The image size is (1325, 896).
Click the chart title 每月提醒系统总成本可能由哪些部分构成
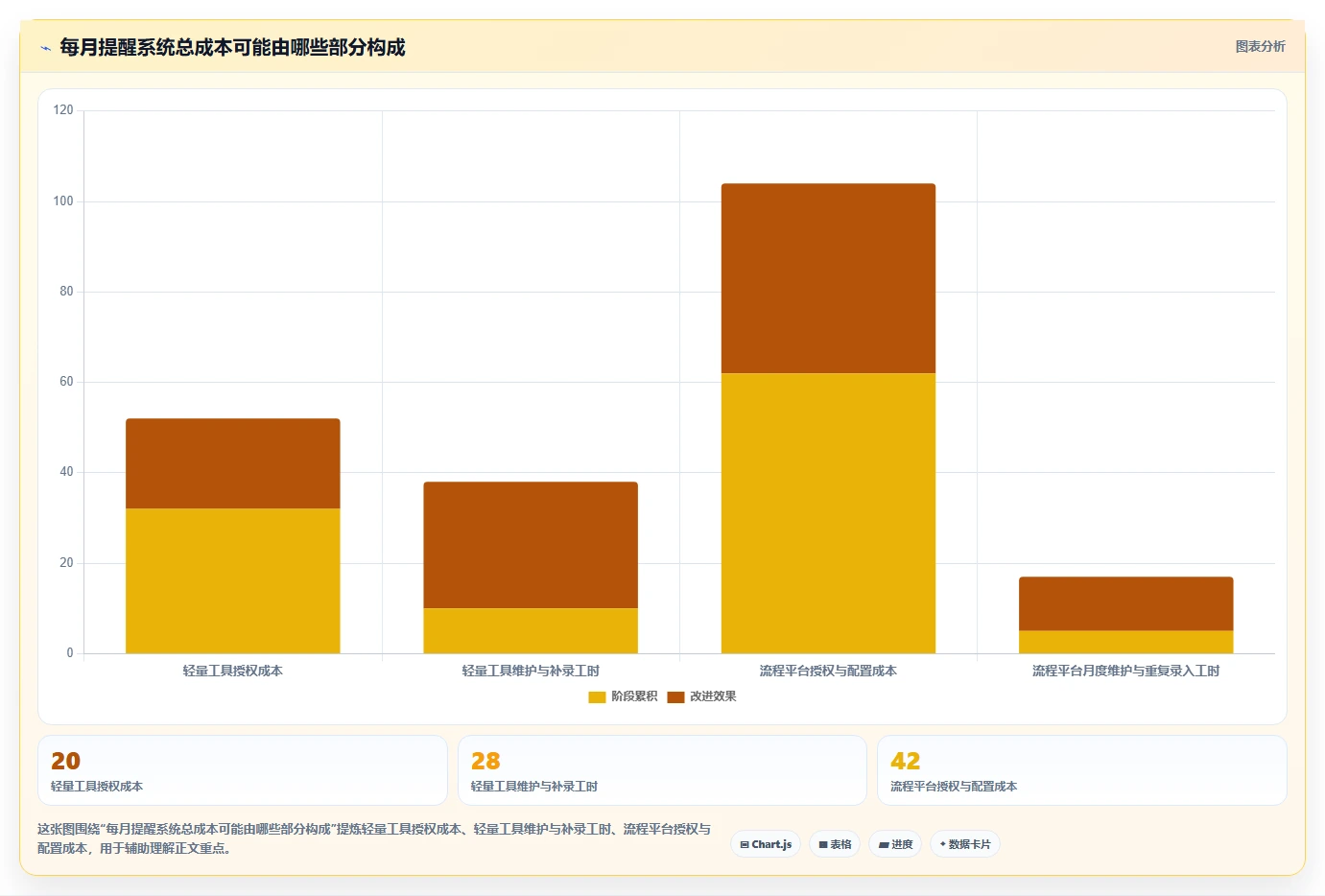pos(232,47)
